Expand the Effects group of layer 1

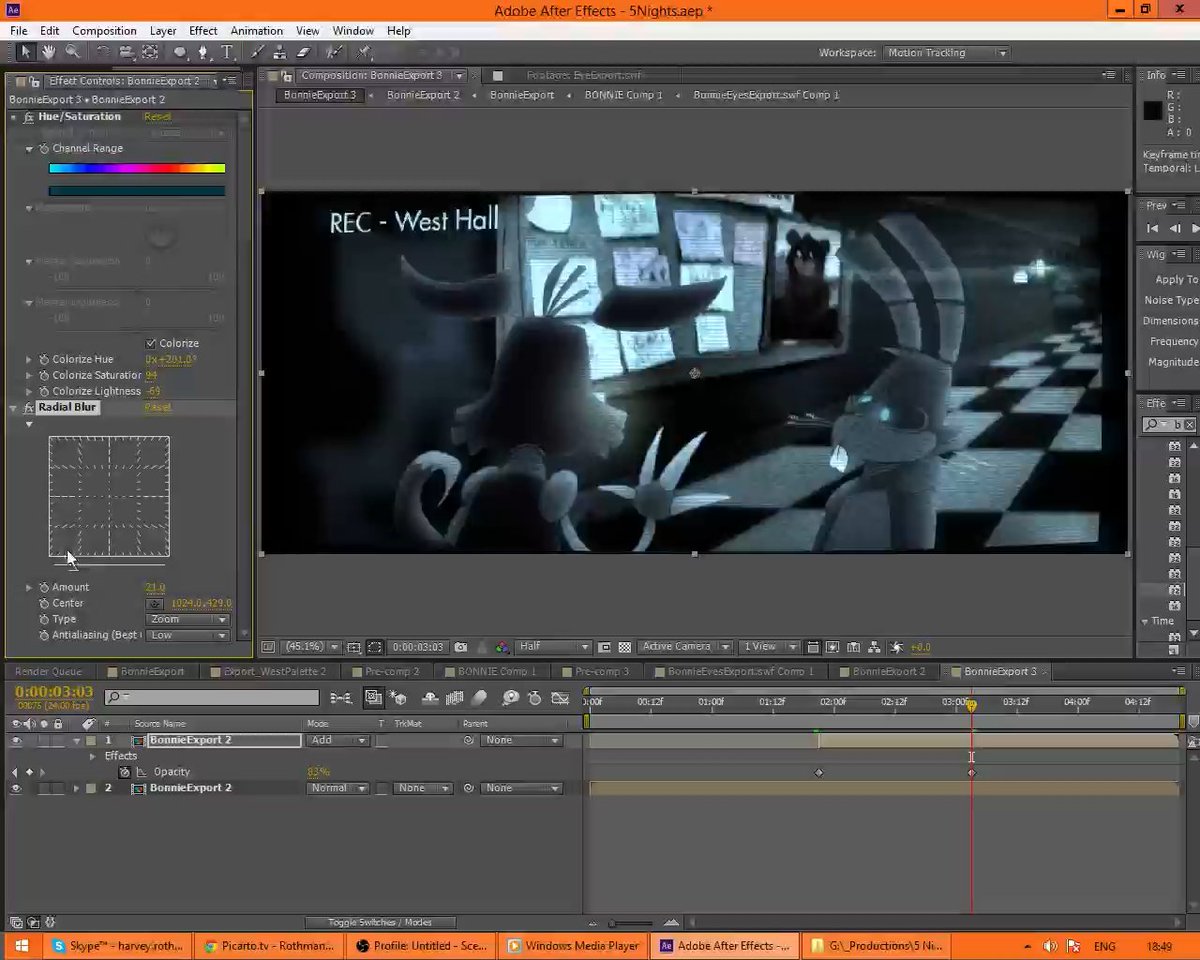[93, 756]
